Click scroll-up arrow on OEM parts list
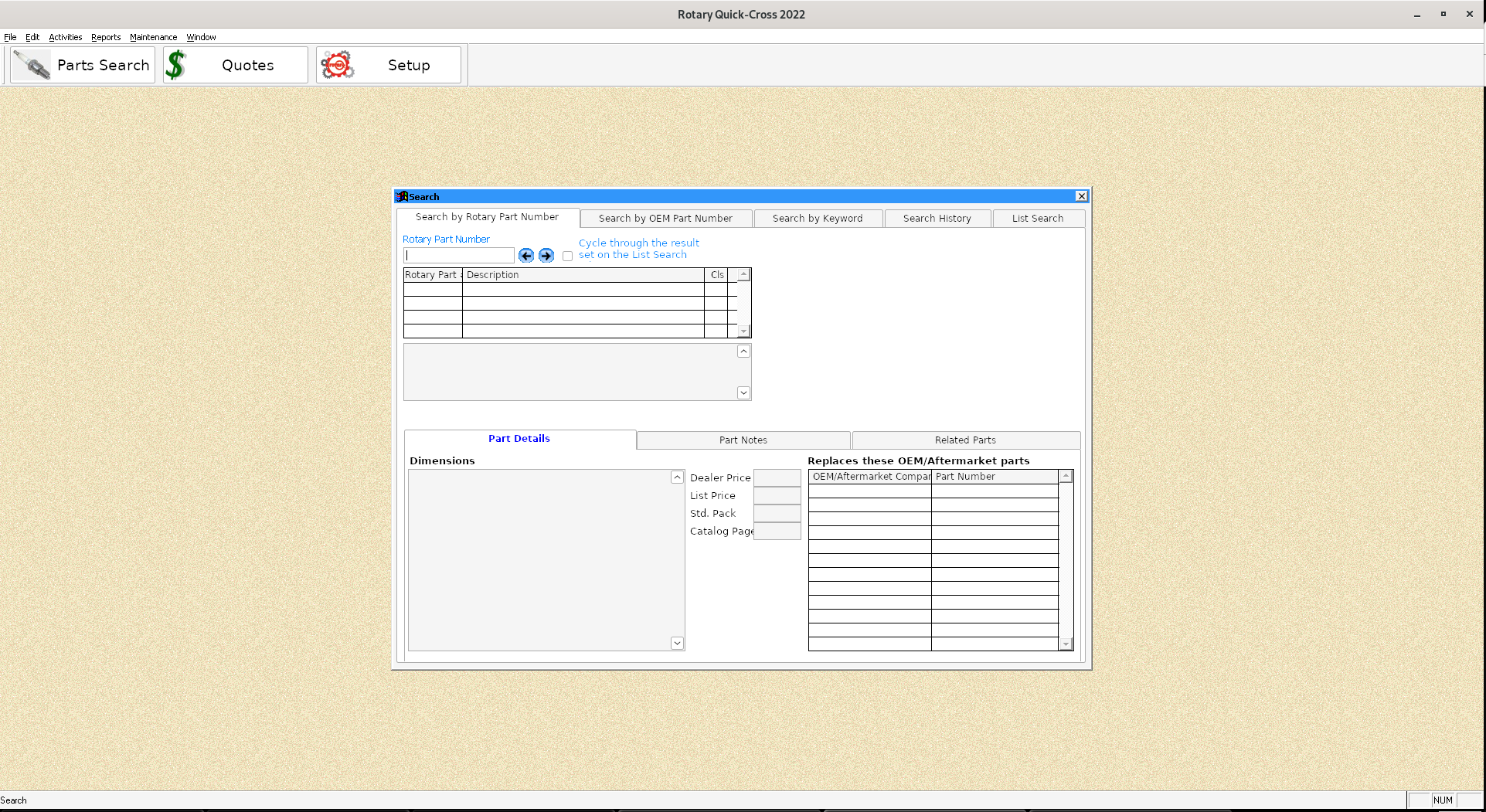 pos(1066,476)
